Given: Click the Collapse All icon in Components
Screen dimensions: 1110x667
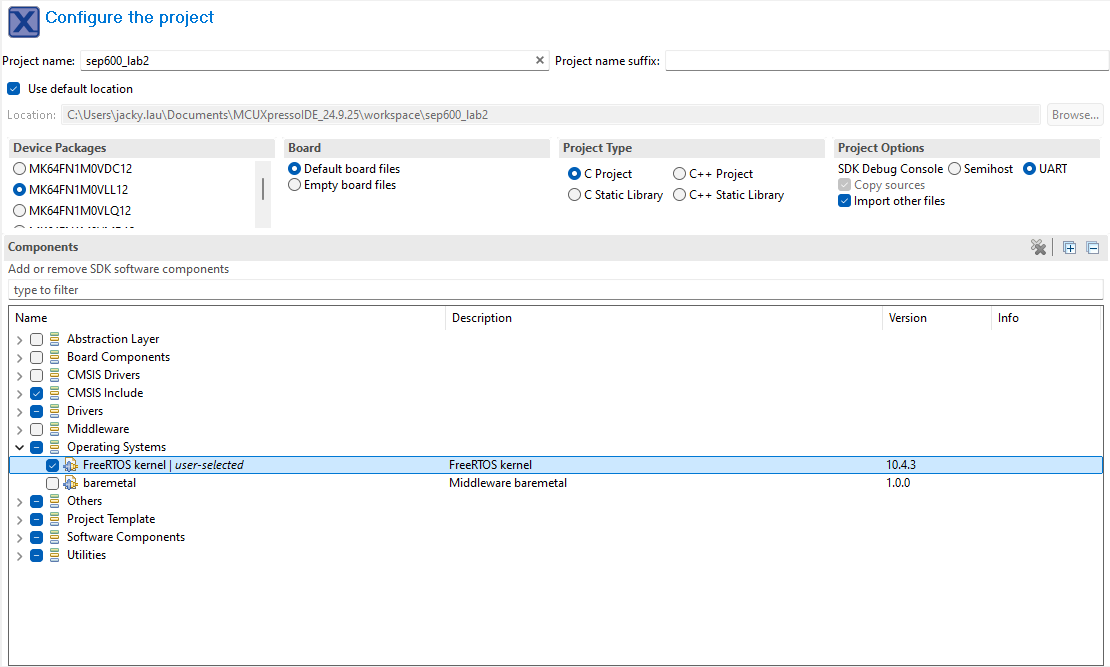Looking at the screenshot, I should pos(1092,248).
